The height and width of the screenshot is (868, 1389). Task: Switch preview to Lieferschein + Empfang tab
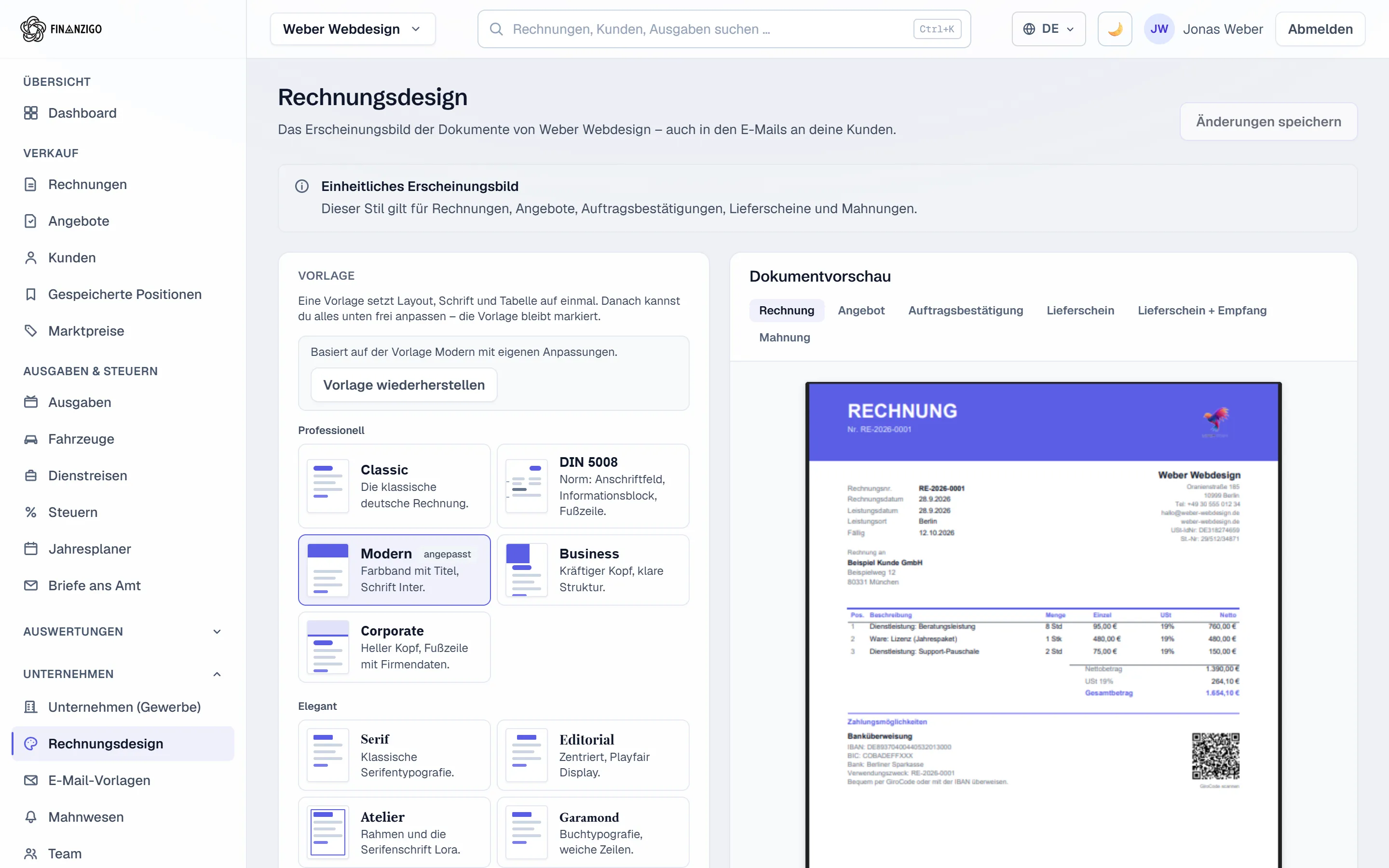[1202, 311]
